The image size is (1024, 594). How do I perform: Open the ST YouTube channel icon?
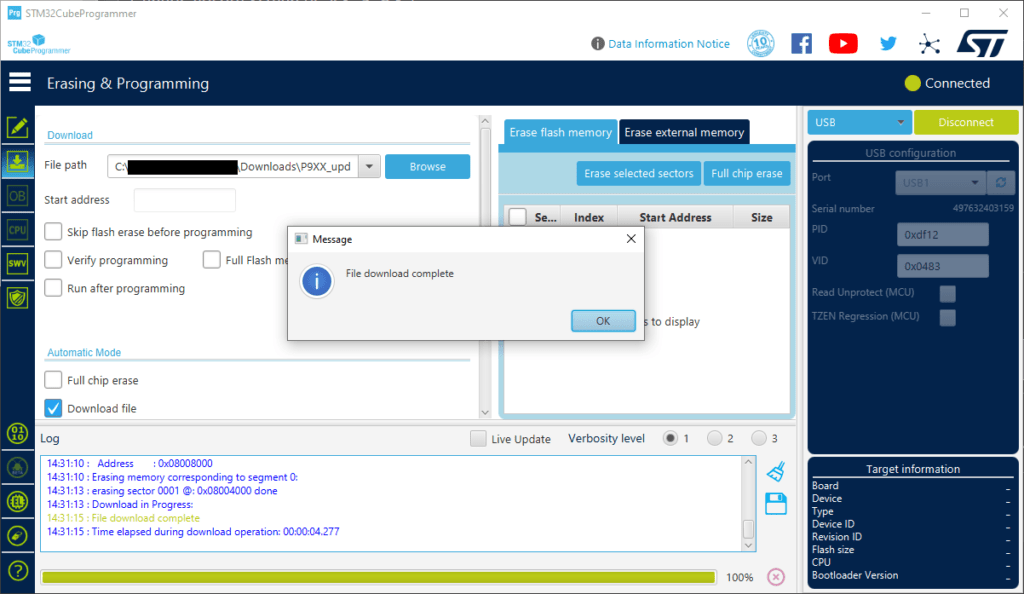[x=843, y=44]
